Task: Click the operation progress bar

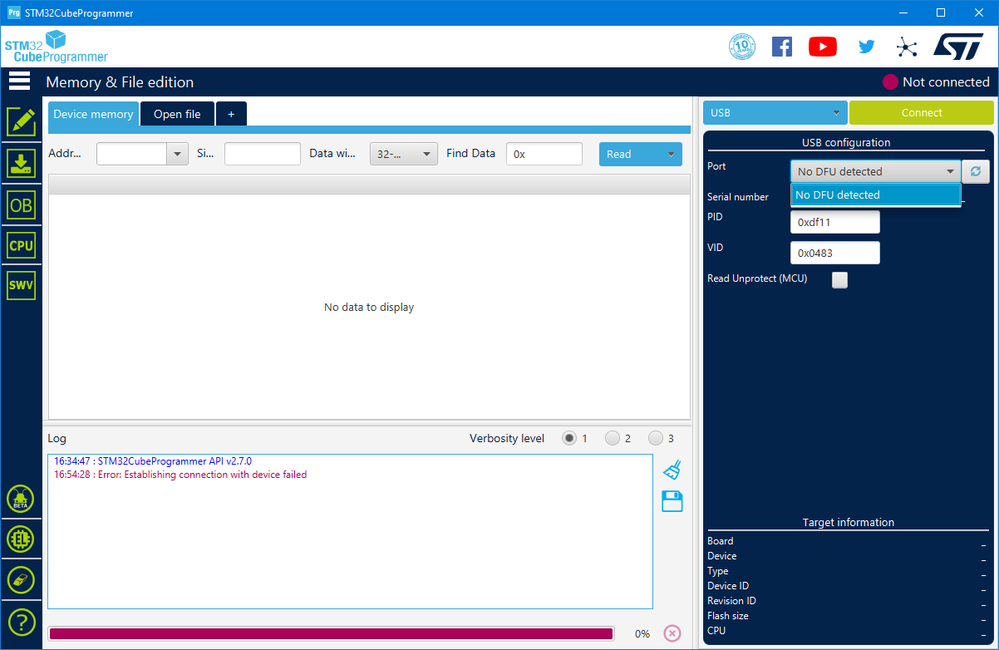Action: (x=331, y=633)
